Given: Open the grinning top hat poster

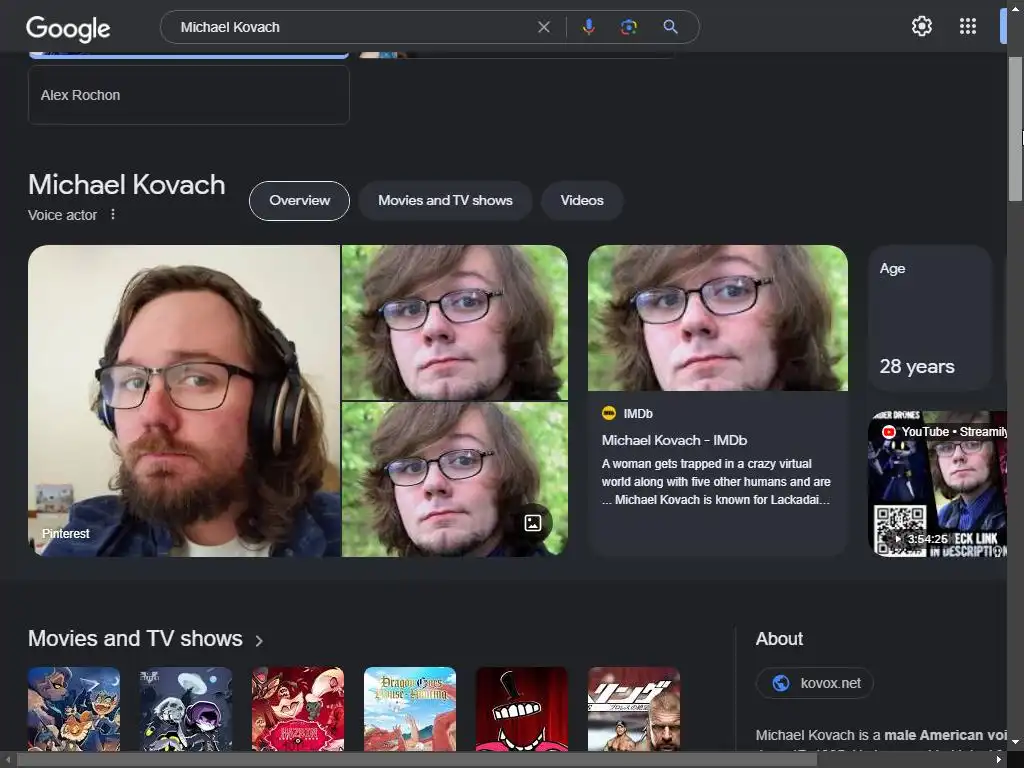Looking at the screenshot, I should coord(522,709).
